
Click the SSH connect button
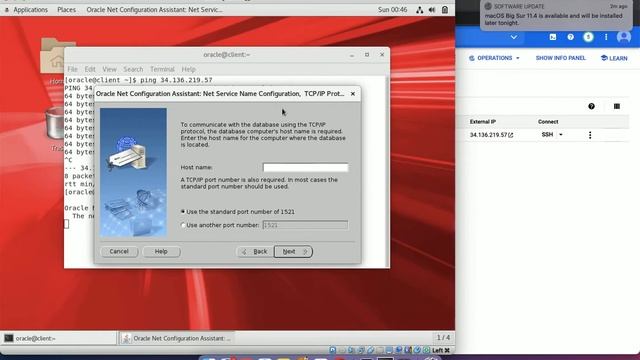(547, 135)
